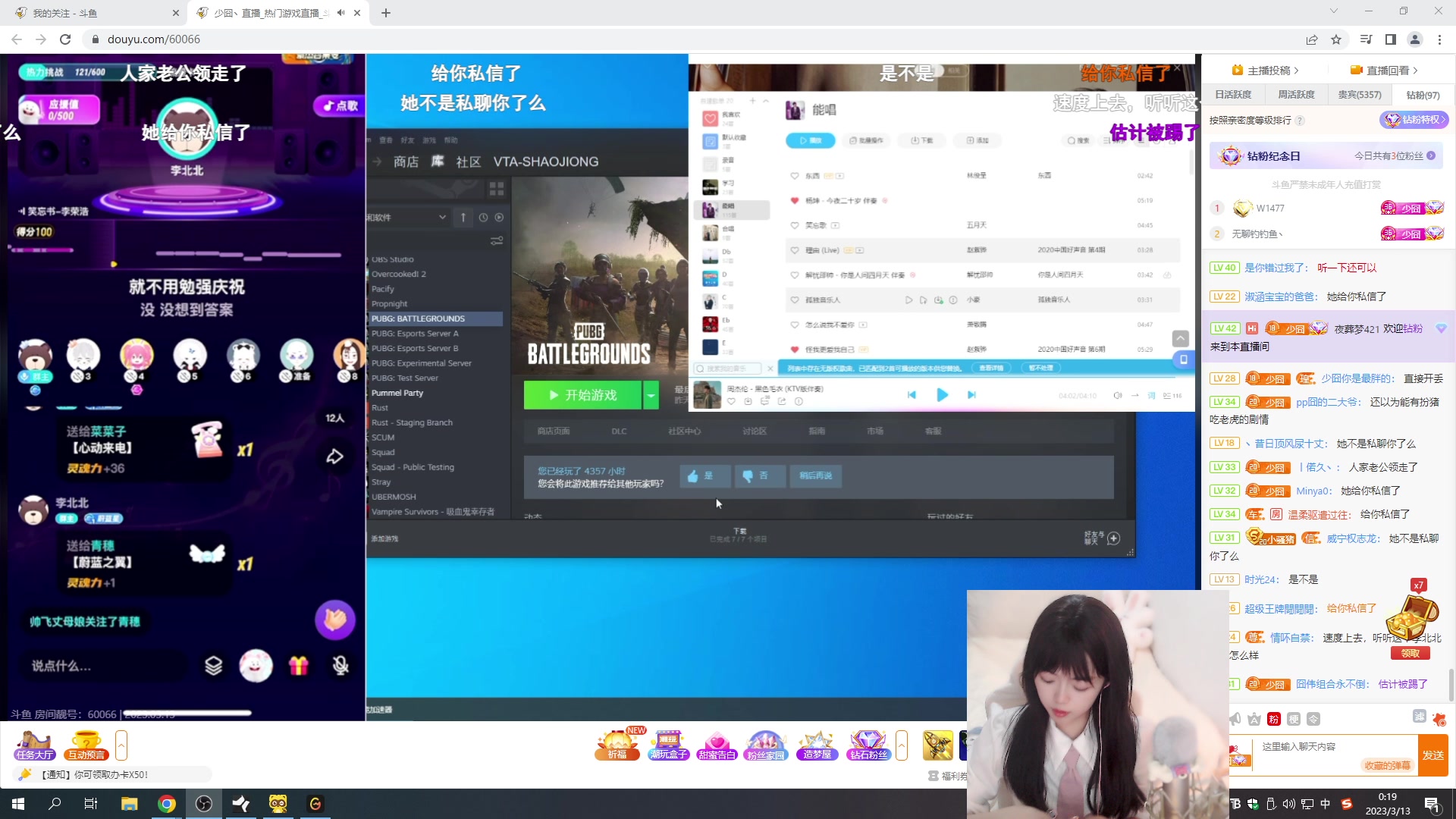Click 稍后再说 later button in Steam
Image resolution: width=1456 pixels, height=819 pixels.
[x=816, y=475]
